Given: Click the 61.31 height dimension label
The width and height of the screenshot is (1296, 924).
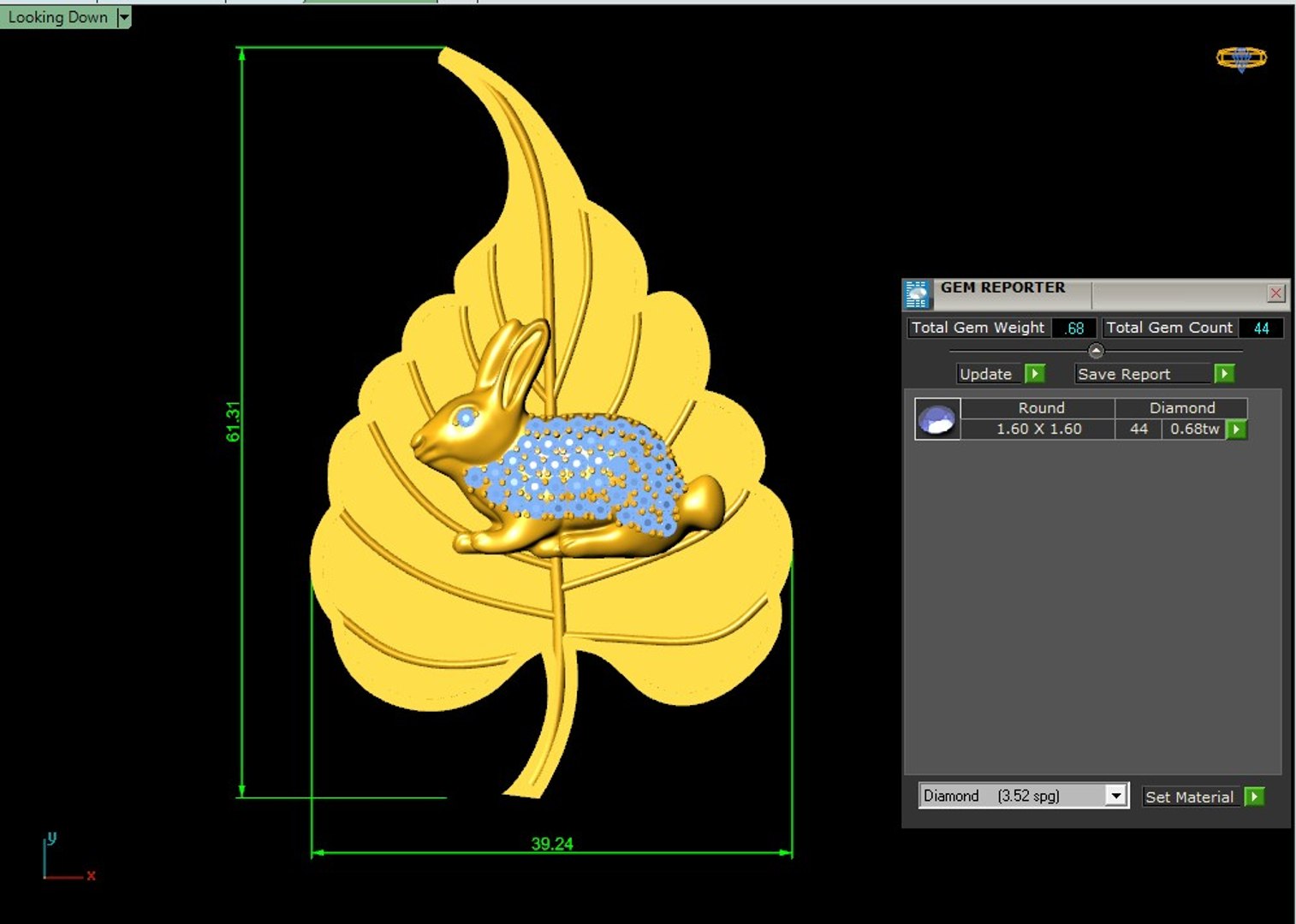Looking at the screenshot, I should (x=233, y=422).
